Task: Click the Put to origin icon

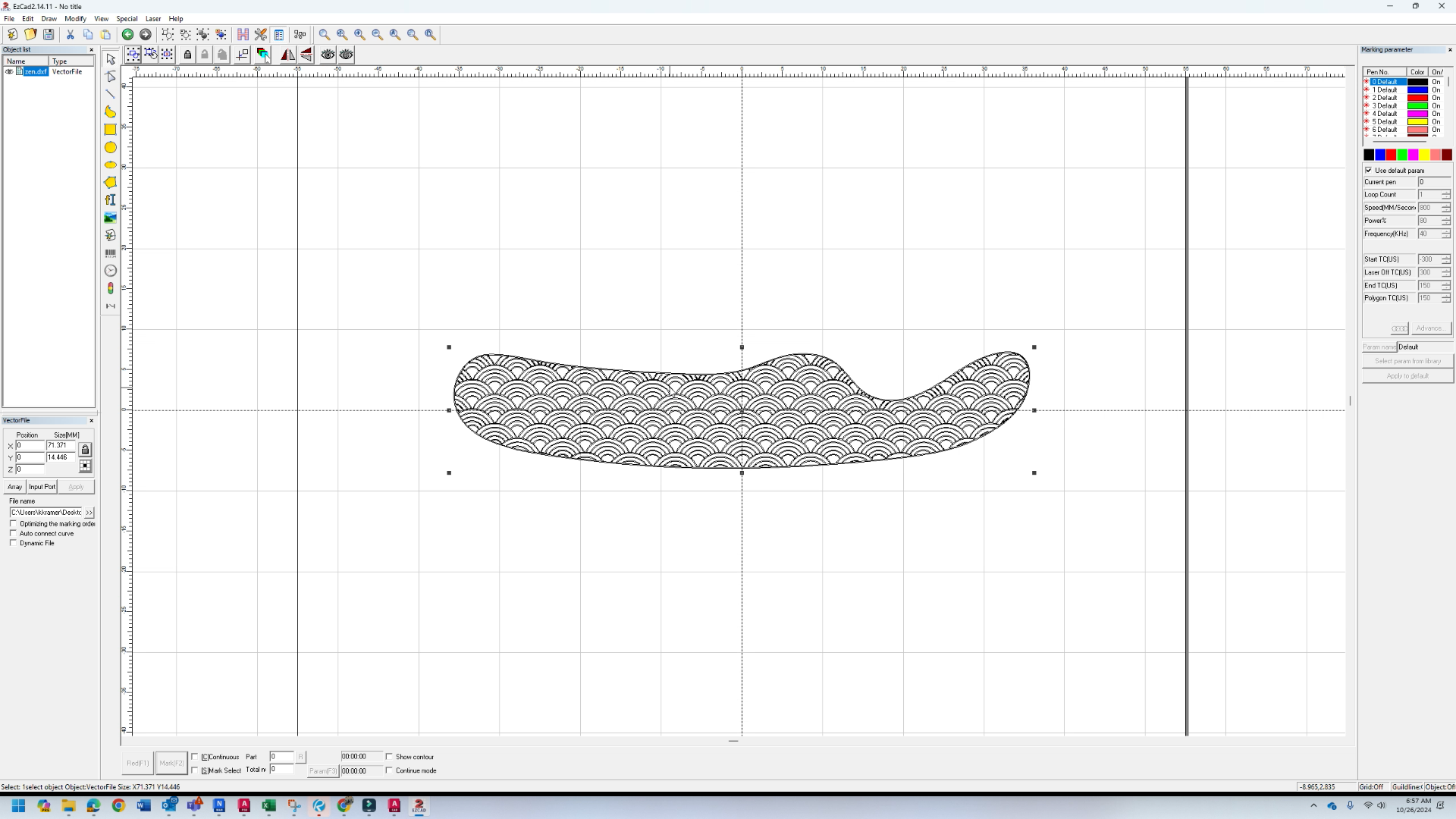Action: point(242,55)
